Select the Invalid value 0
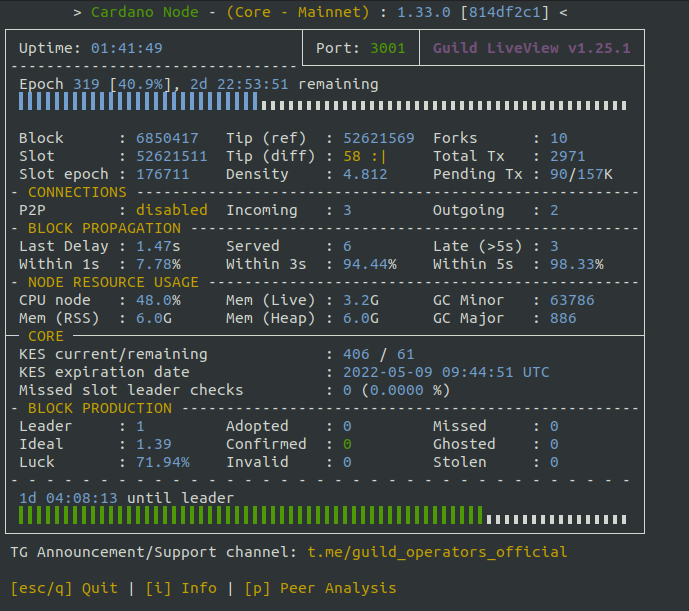Viewport: 689px width, 611px height. pos(347,462)
